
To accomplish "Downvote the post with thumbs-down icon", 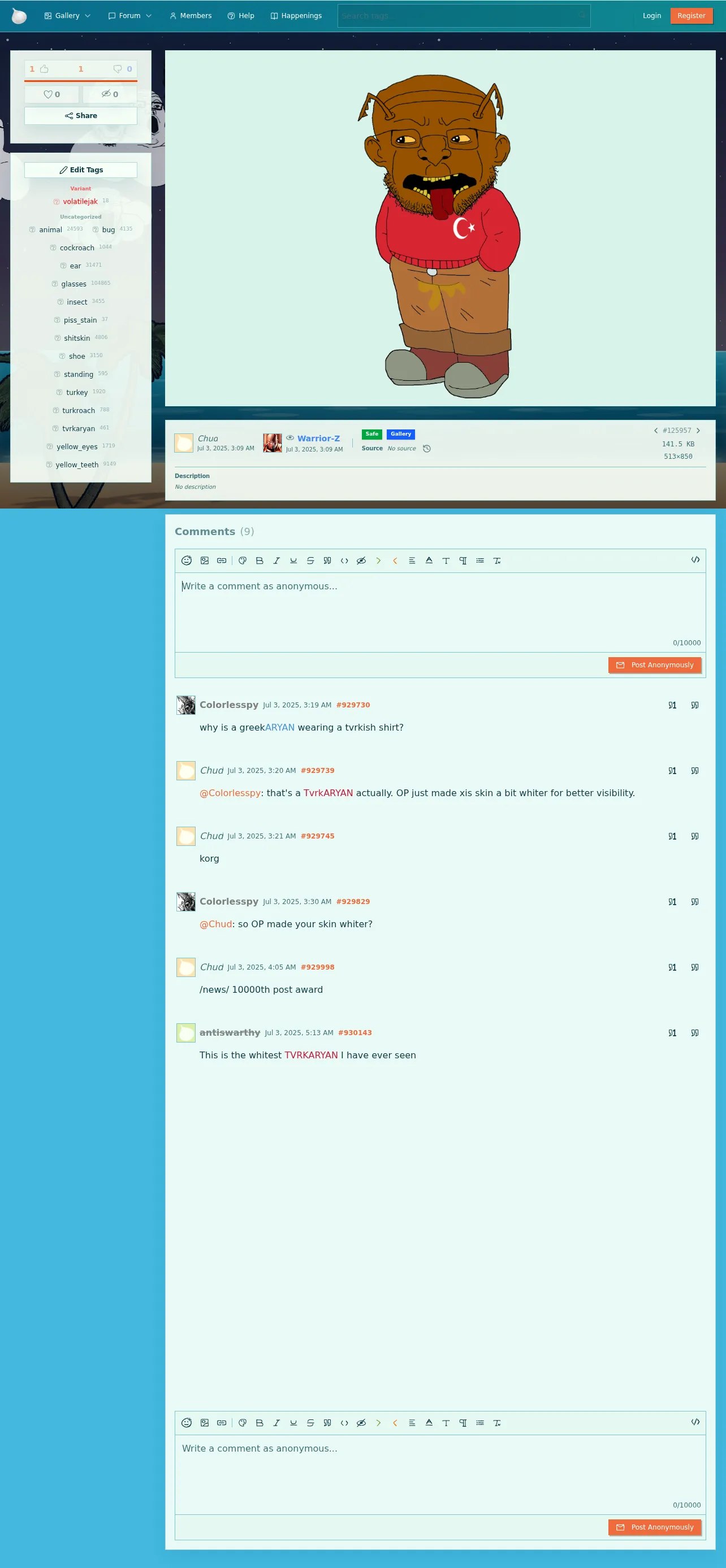I will point(118,69).
